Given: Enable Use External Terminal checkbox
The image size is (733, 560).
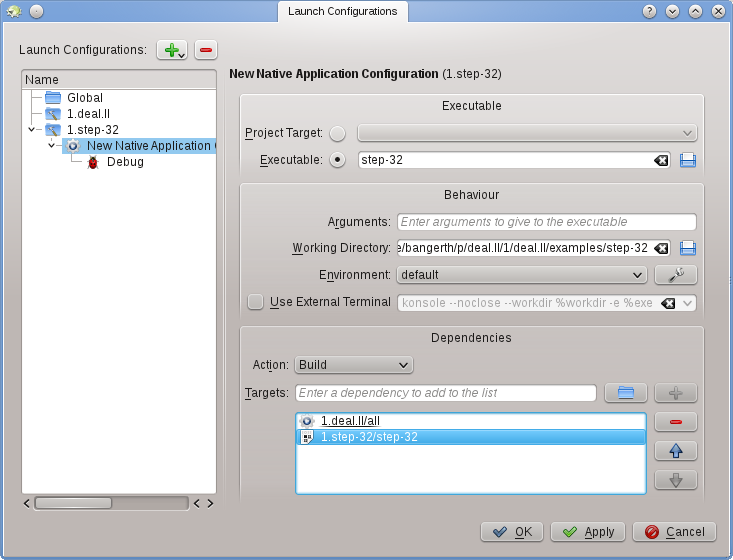Looking at the screenshot, I should tap(255, 302).
